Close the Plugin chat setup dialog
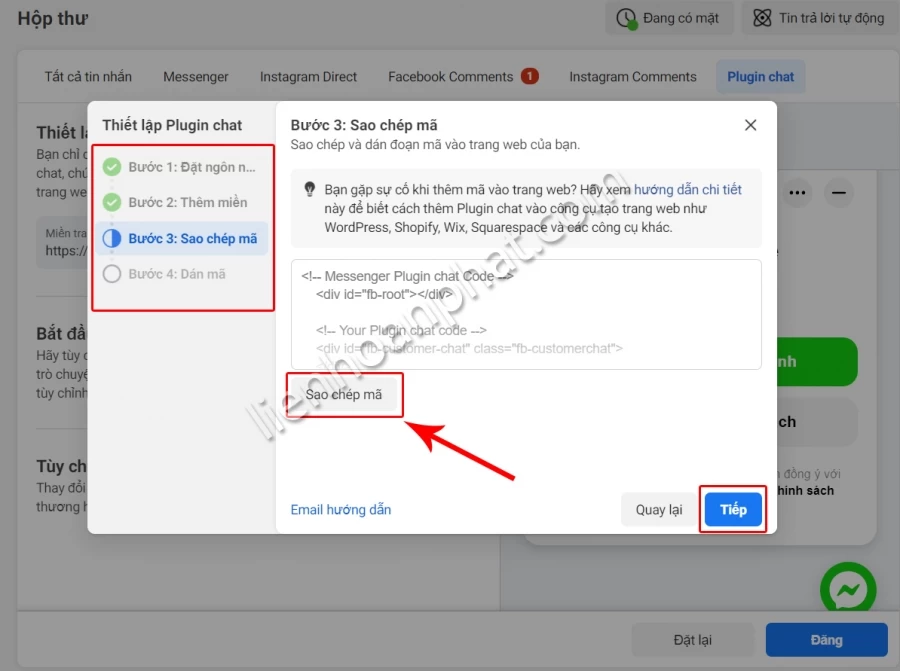 click(x=750, y=125)
